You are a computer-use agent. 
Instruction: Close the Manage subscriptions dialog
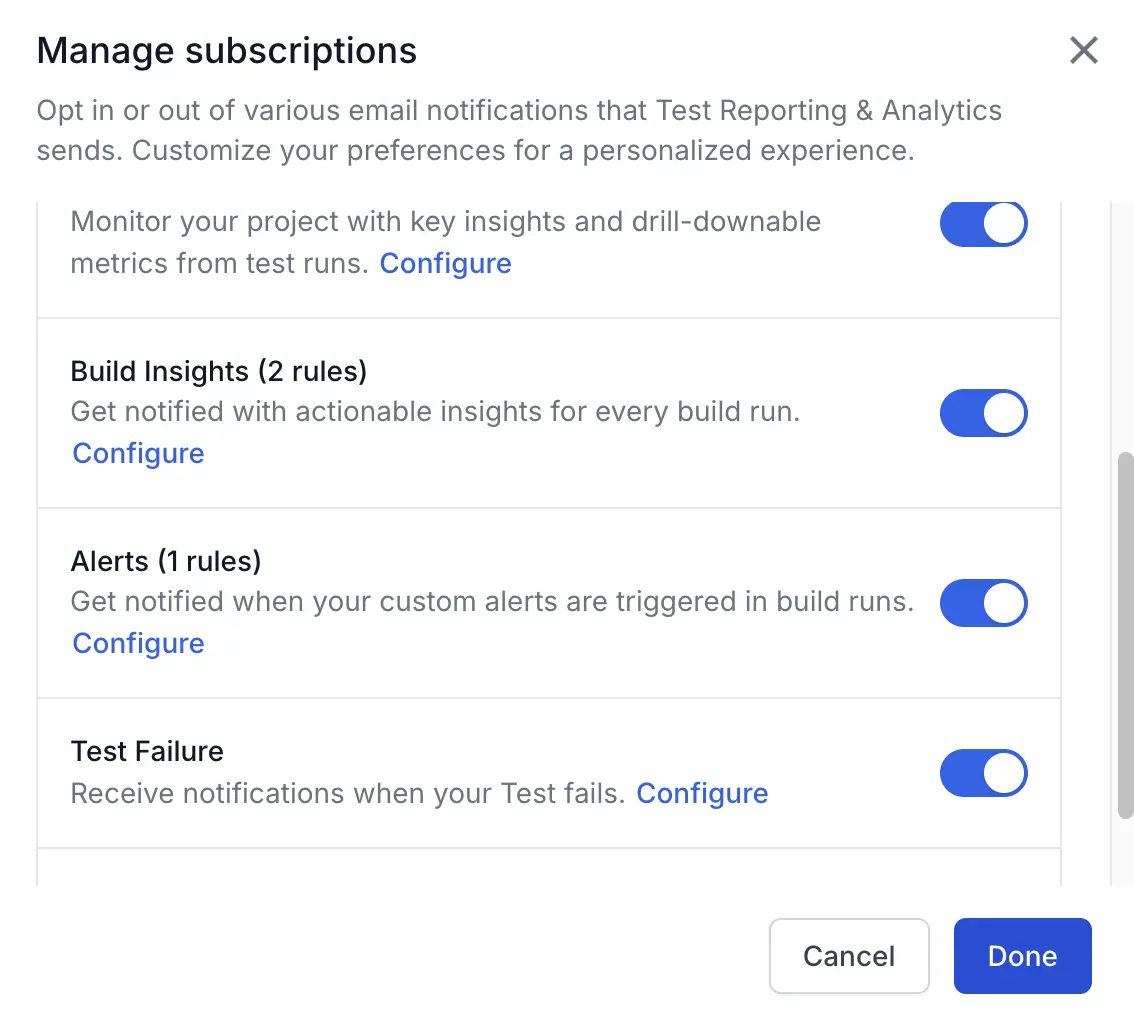(1084, 50)
